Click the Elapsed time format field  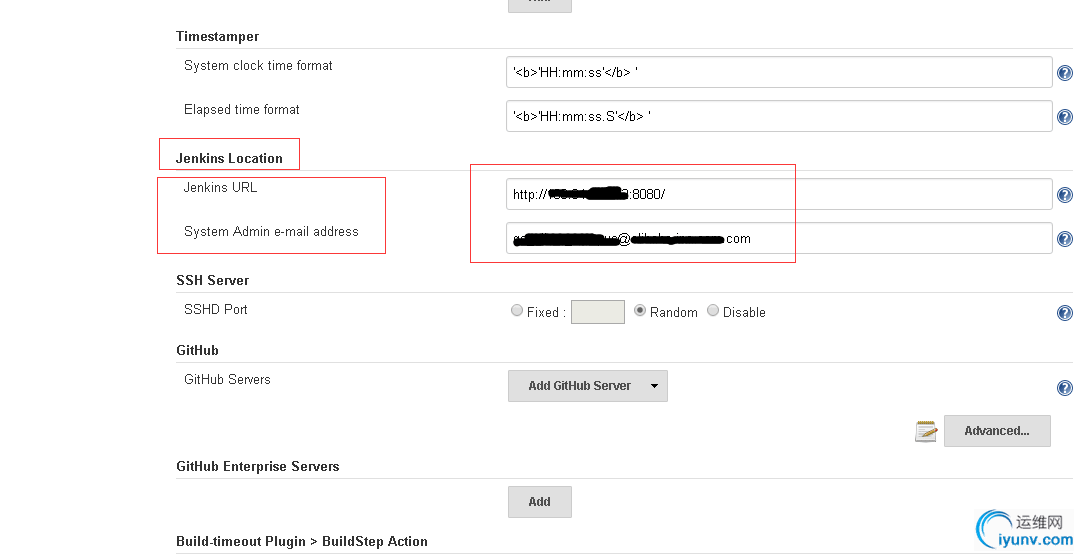click(779, 116)
